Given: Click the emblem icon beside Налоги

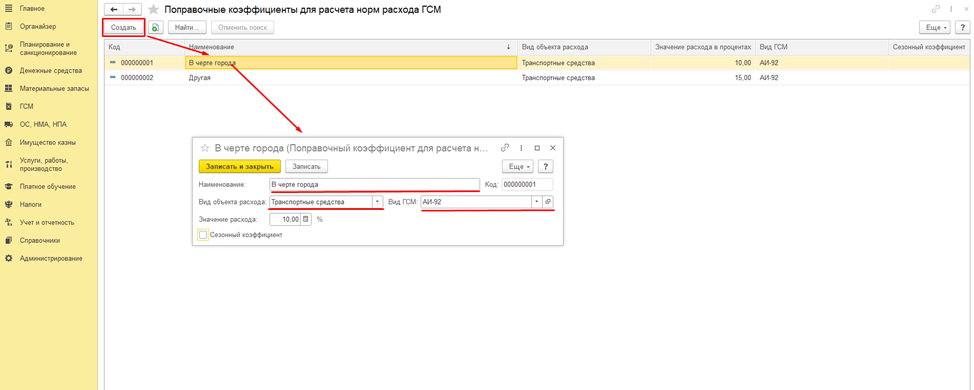Looking at the screenshot, I should click(9, 204).
